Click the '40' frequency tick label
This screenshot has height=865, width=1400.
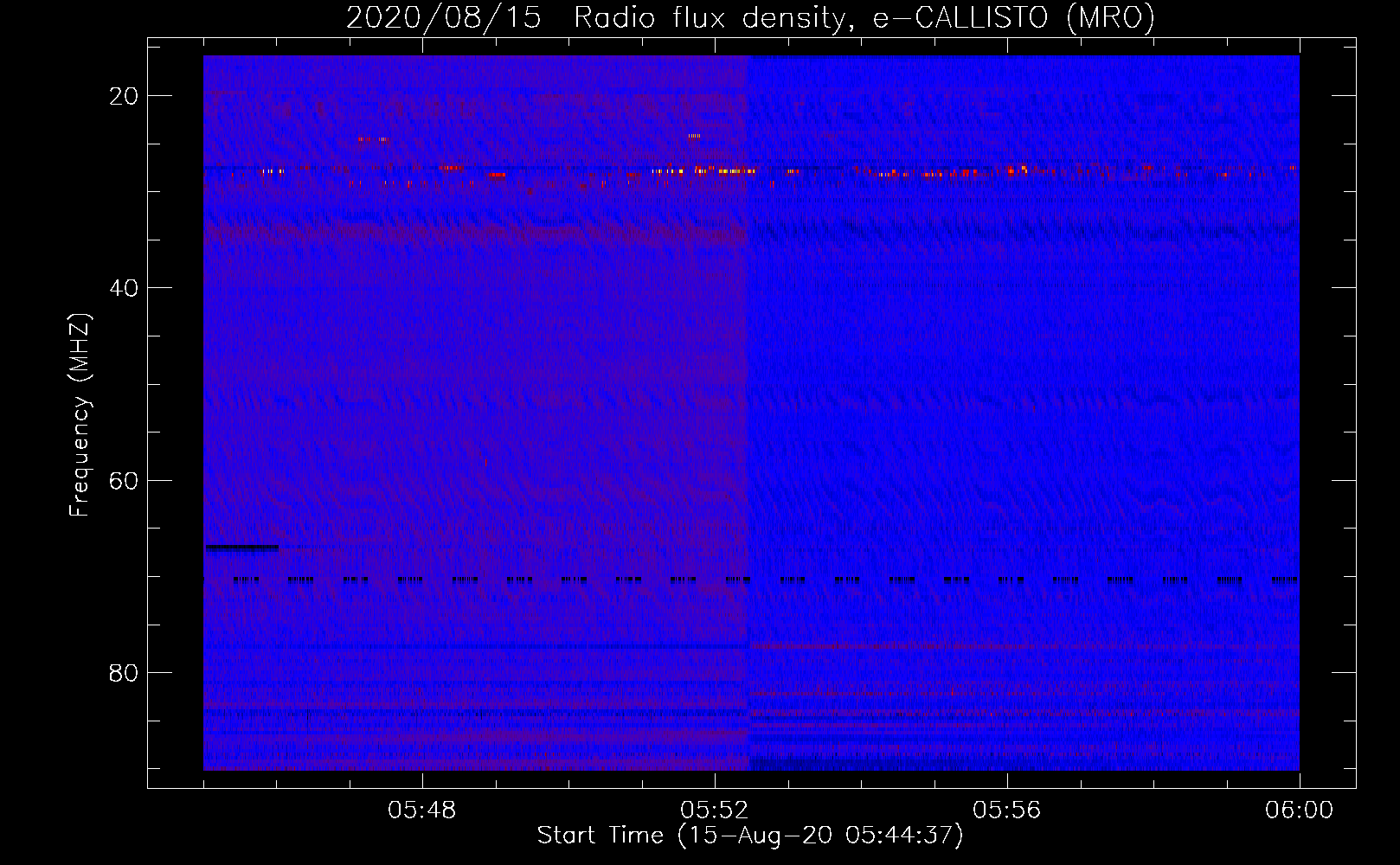(x=124, y=288)
